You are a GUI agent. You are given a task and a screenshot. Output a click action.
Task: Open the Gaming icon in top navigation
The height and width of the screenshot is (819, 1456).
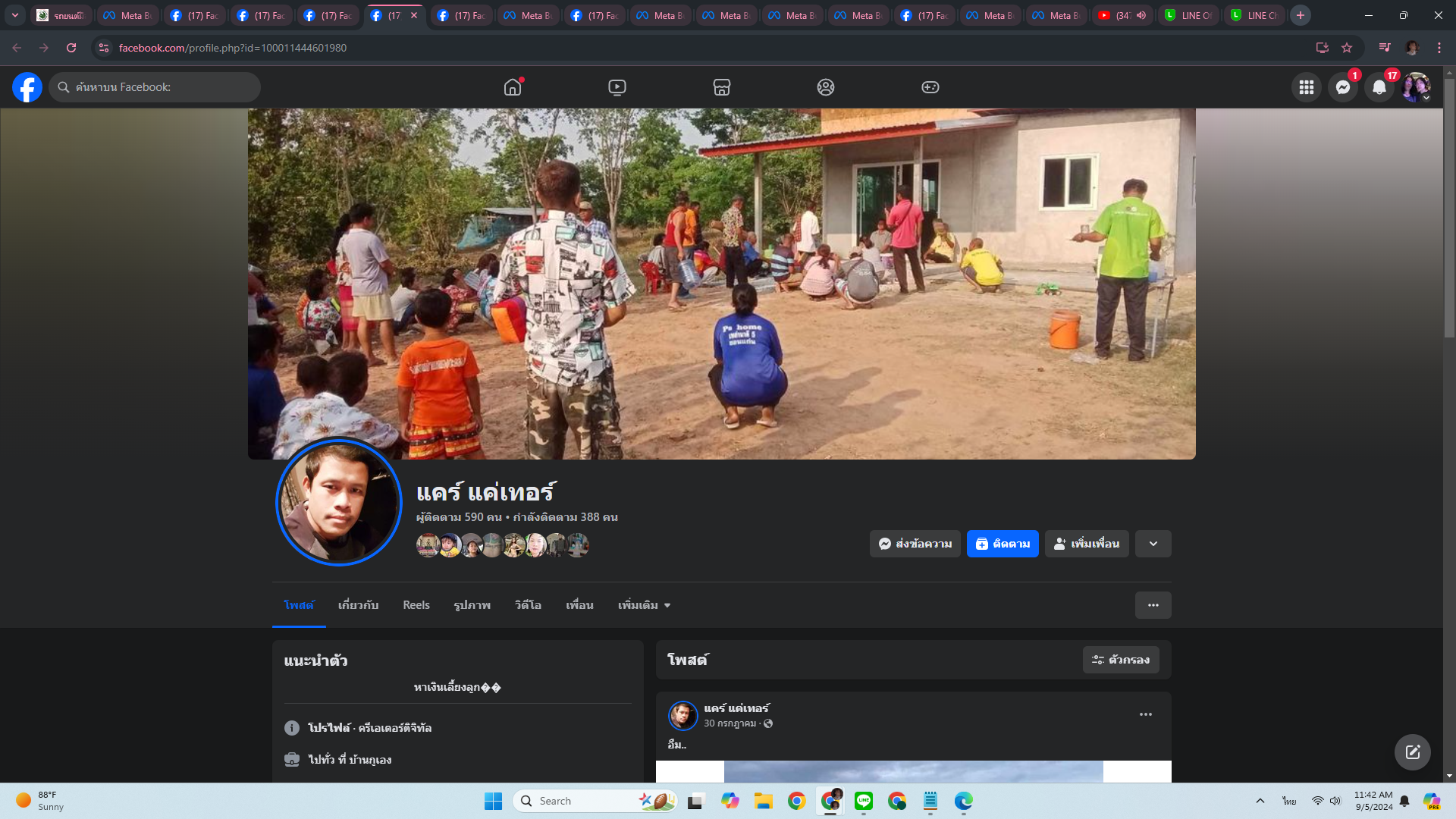(930, 87)
